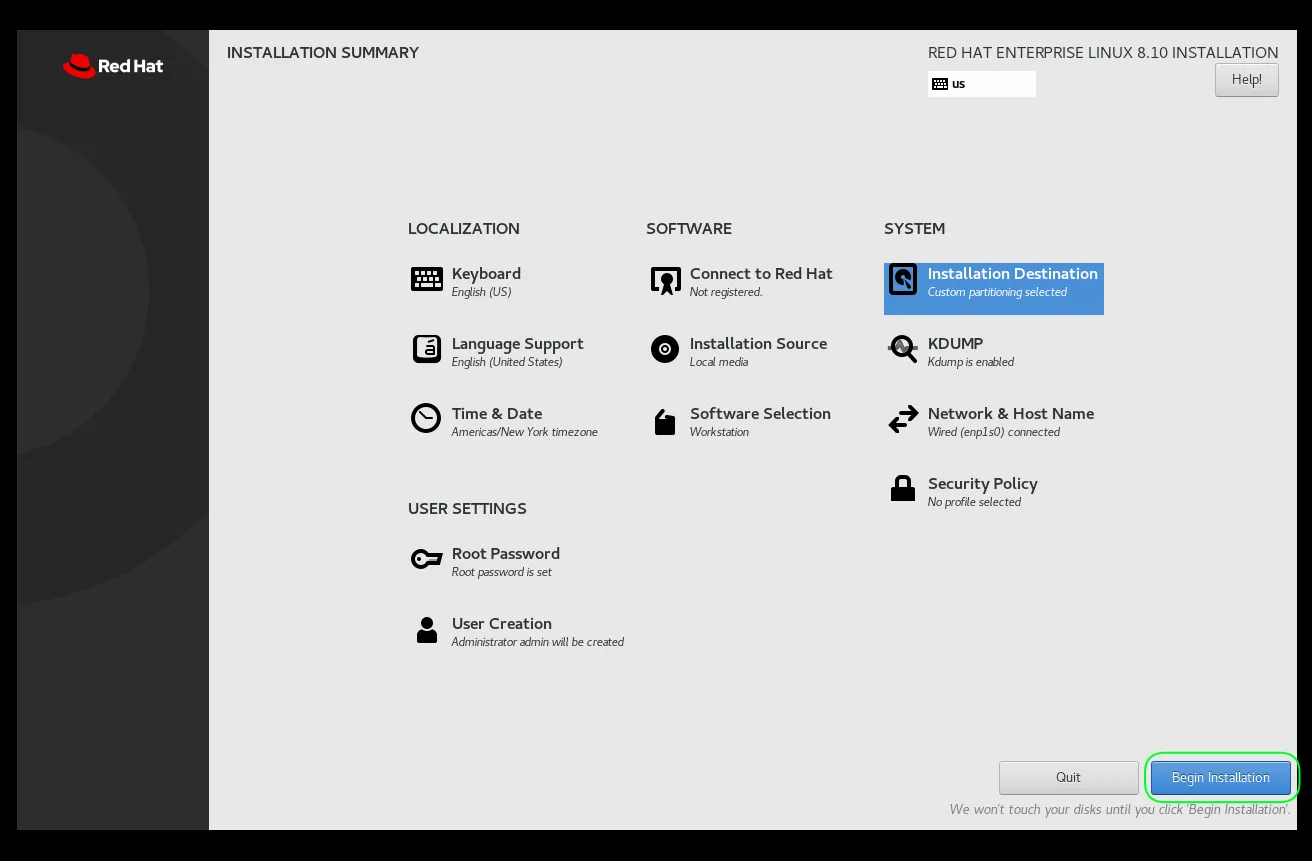Image resolution: width=1314 pixels, height=861 pixels.
Task: Open the Time & Date label
Action: pos(497,413)
